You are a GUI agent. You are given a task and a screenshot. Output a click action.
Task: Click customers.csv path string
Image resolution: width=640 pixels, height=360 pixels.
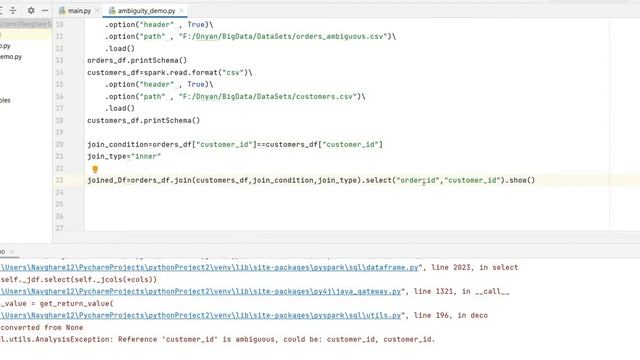(x=268, y=96)
